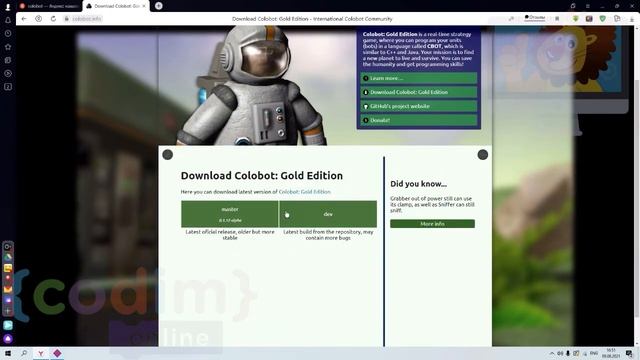Viewport: 640px width, 360px height.
Task: Open the video play icon in the sidebar
Action: click(8, 73)
